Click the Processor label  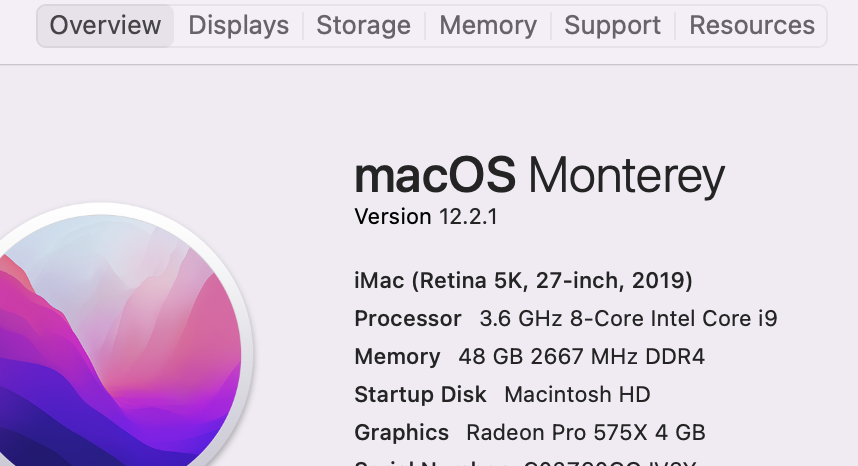point(408,319)
